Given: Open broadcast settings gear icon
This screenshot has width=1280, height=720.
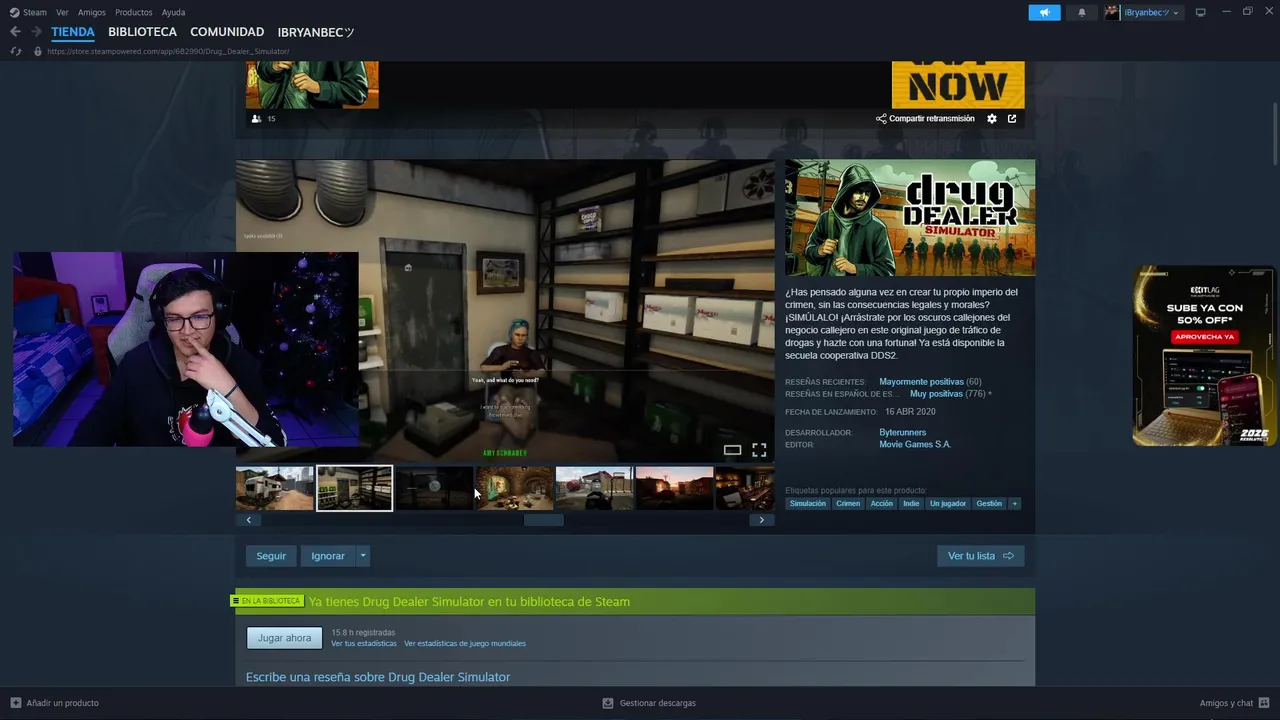Looking at the screenshot, I should (x=992, y=118).
